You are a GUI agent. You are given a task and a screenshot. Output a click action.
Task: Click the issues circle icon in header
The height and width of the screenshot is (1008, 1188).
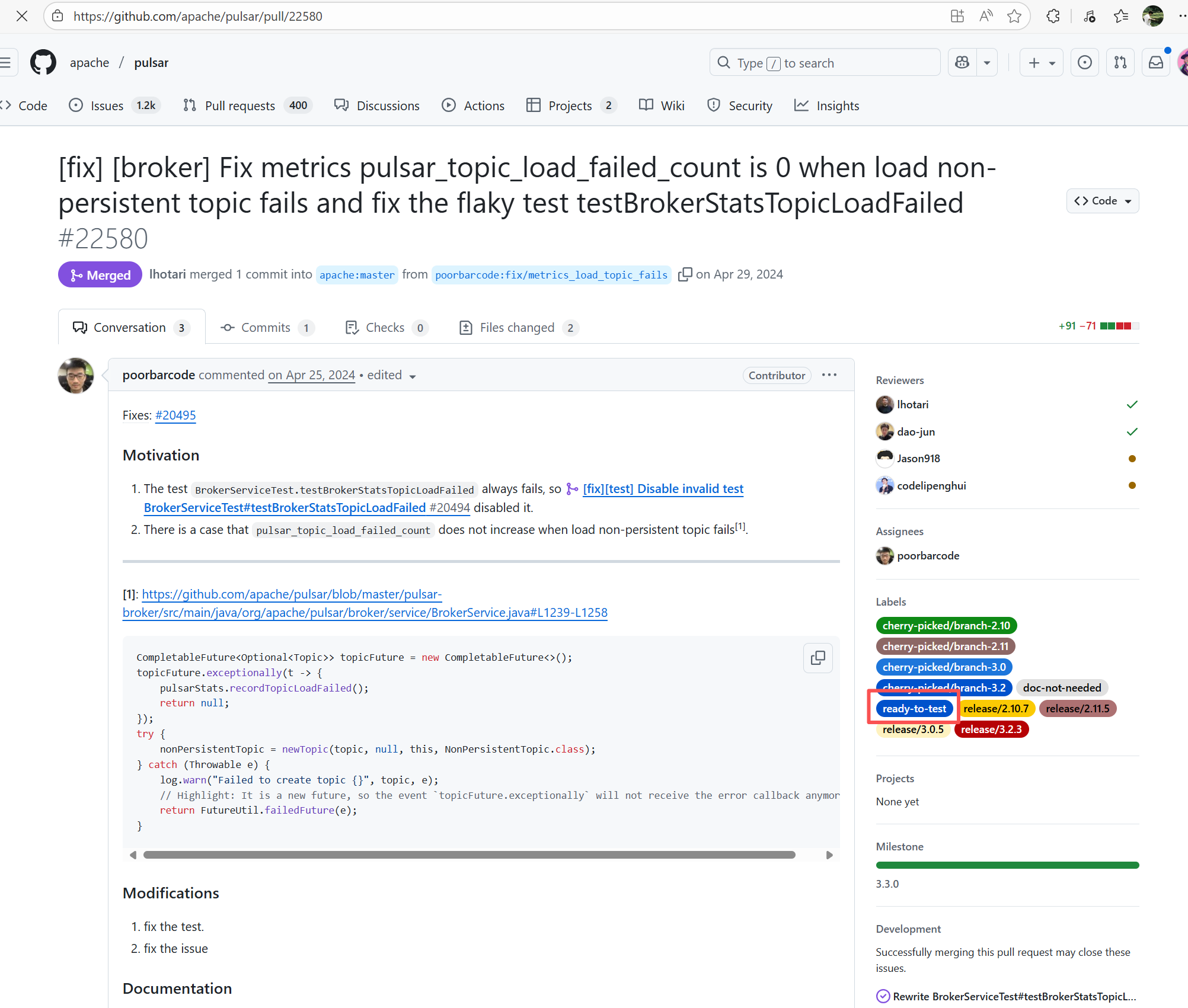pyautogui.click(x=1084, y=62)
